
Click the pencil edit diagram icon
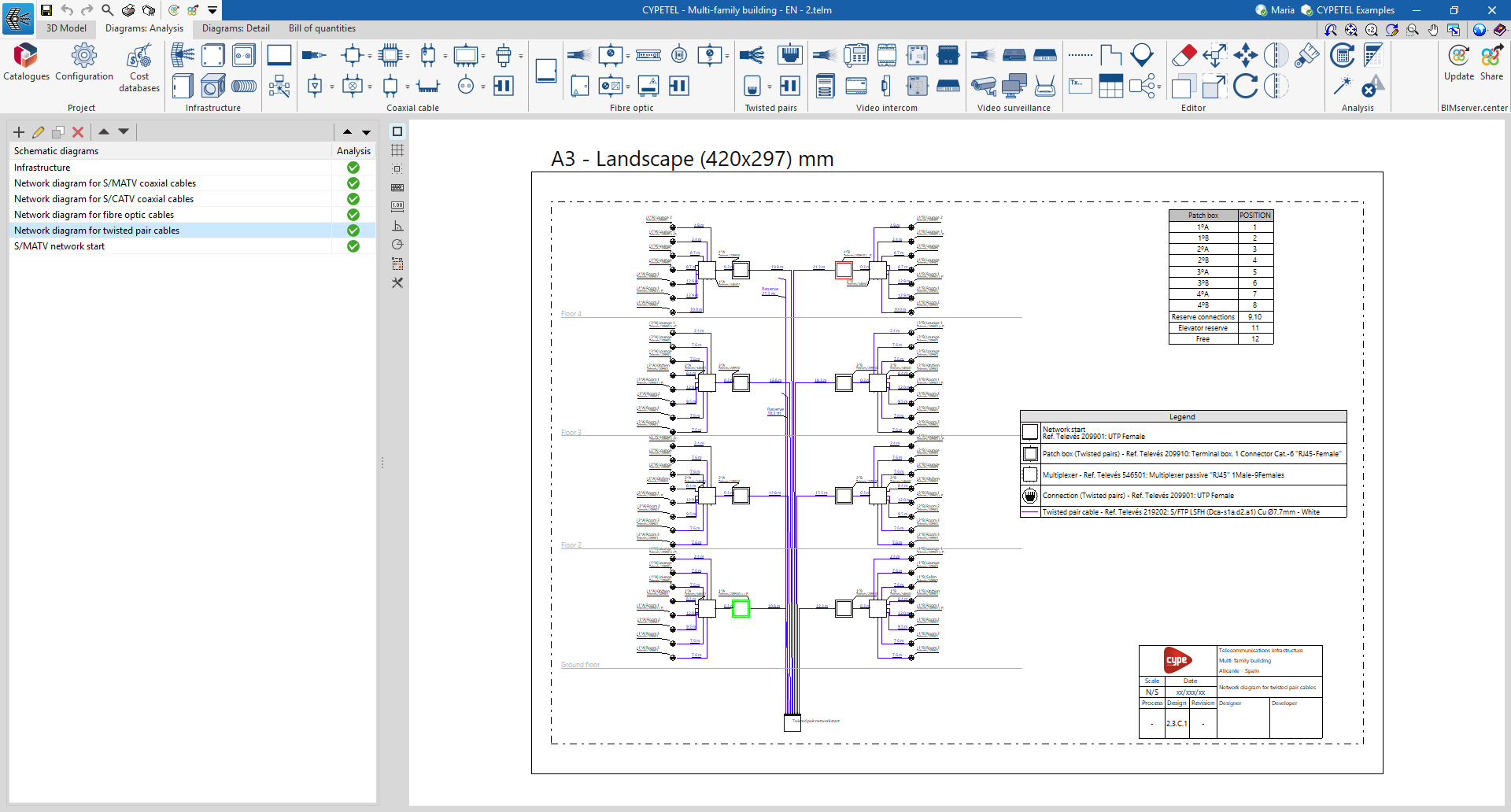pos(38,132)
